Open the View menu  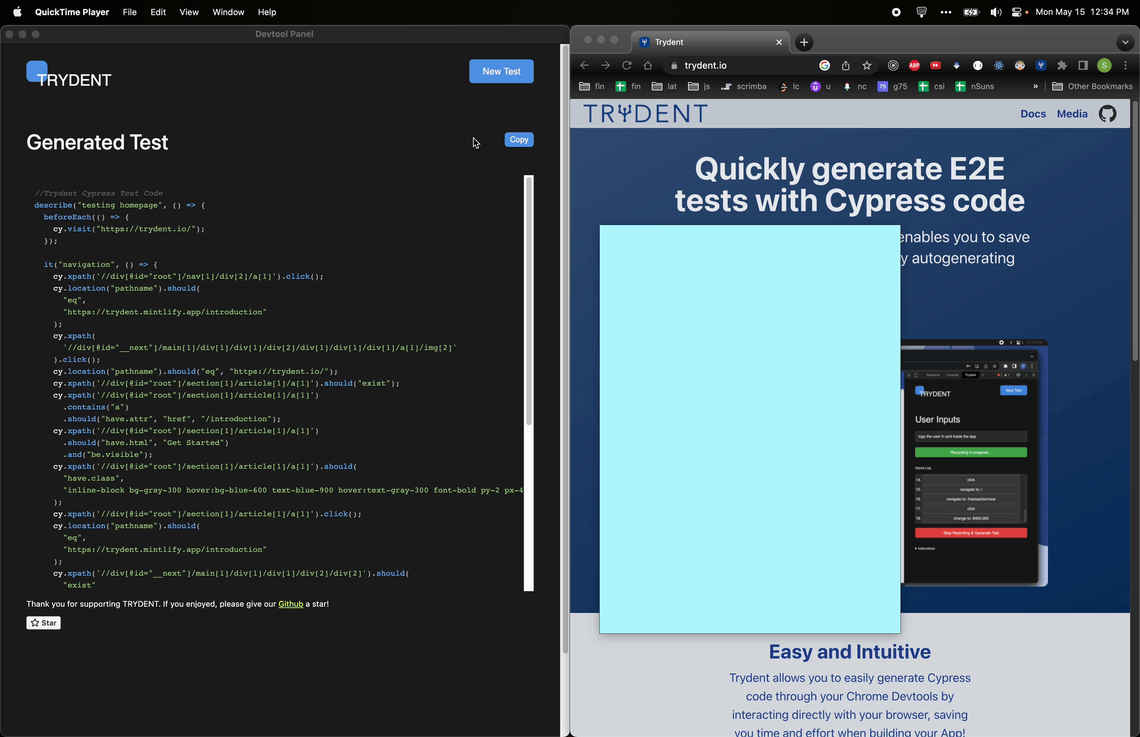[189, 12]
